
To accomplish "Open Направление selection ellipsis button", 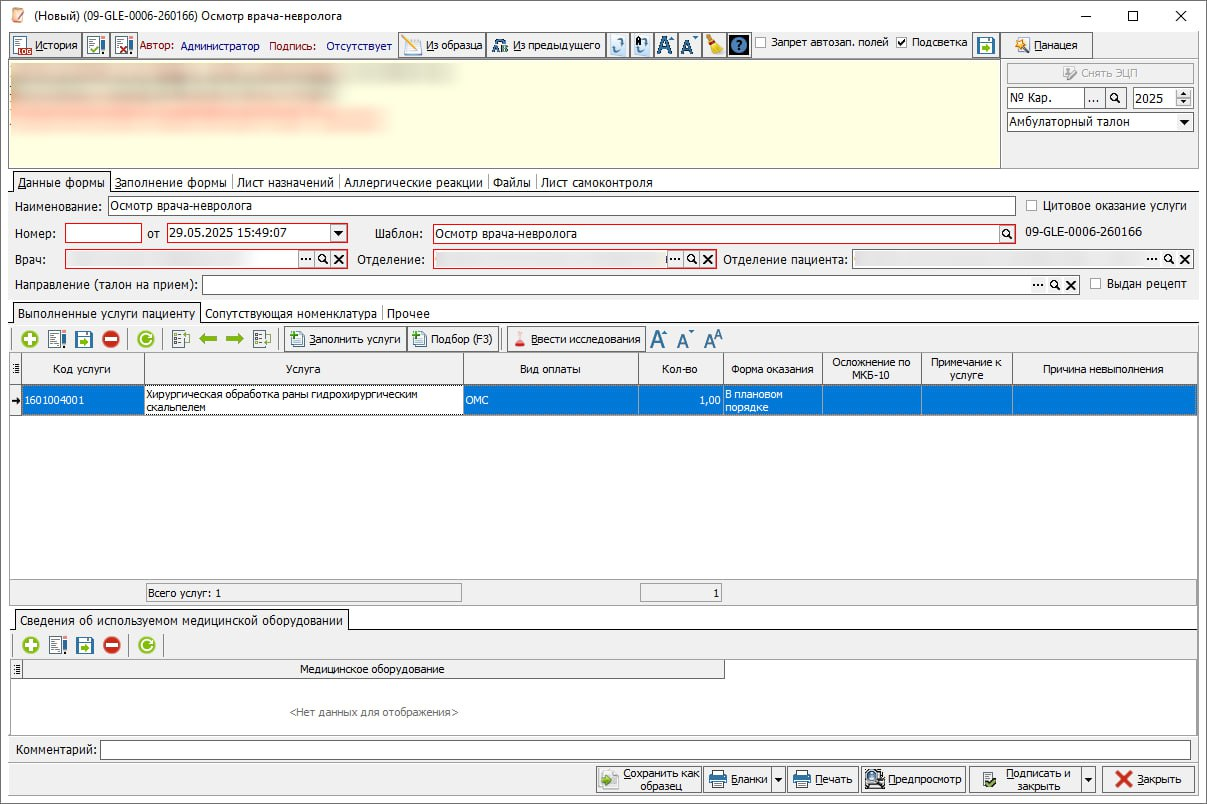I will (x=1038, y=285).
